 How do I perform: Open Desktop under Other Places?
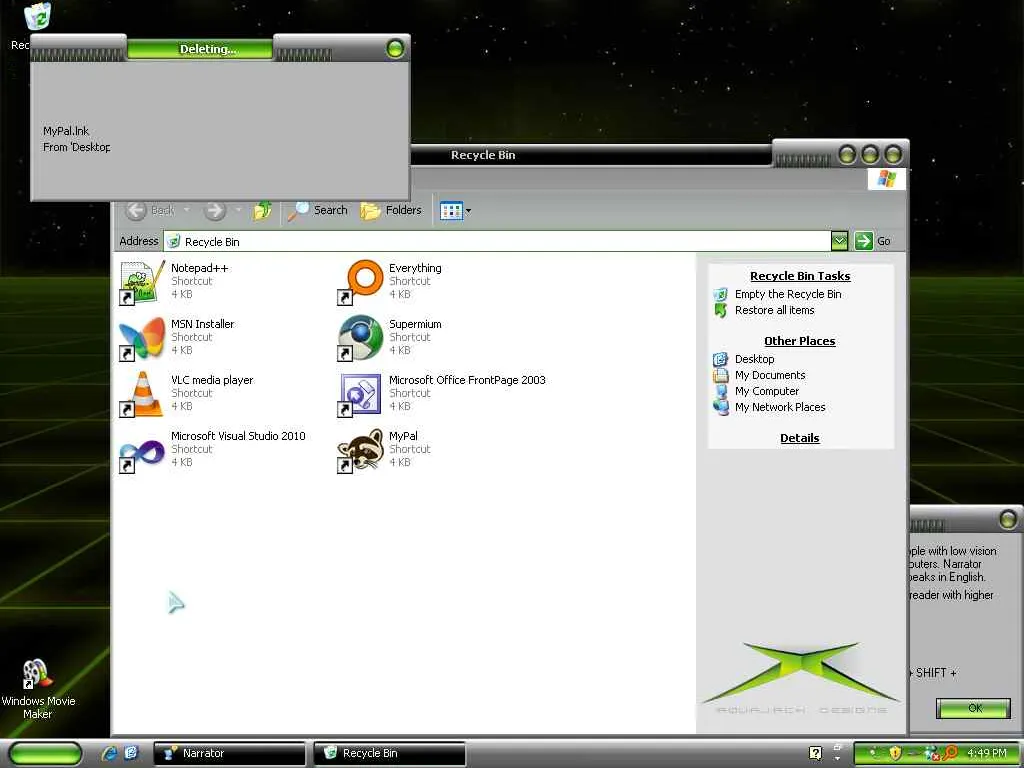(x=754, y=359)
